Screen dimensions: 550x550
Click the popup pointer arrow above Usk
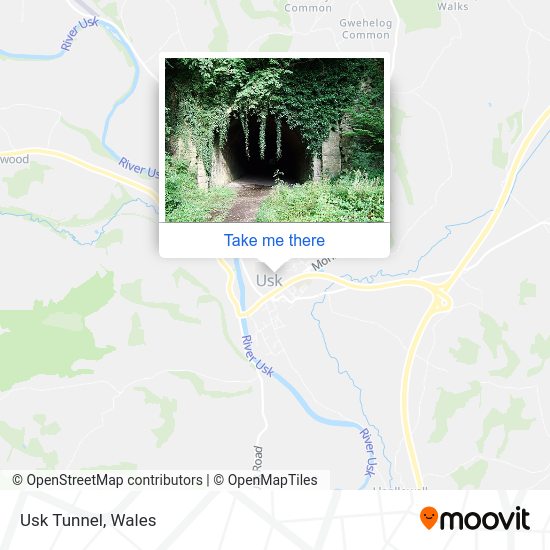274,264
